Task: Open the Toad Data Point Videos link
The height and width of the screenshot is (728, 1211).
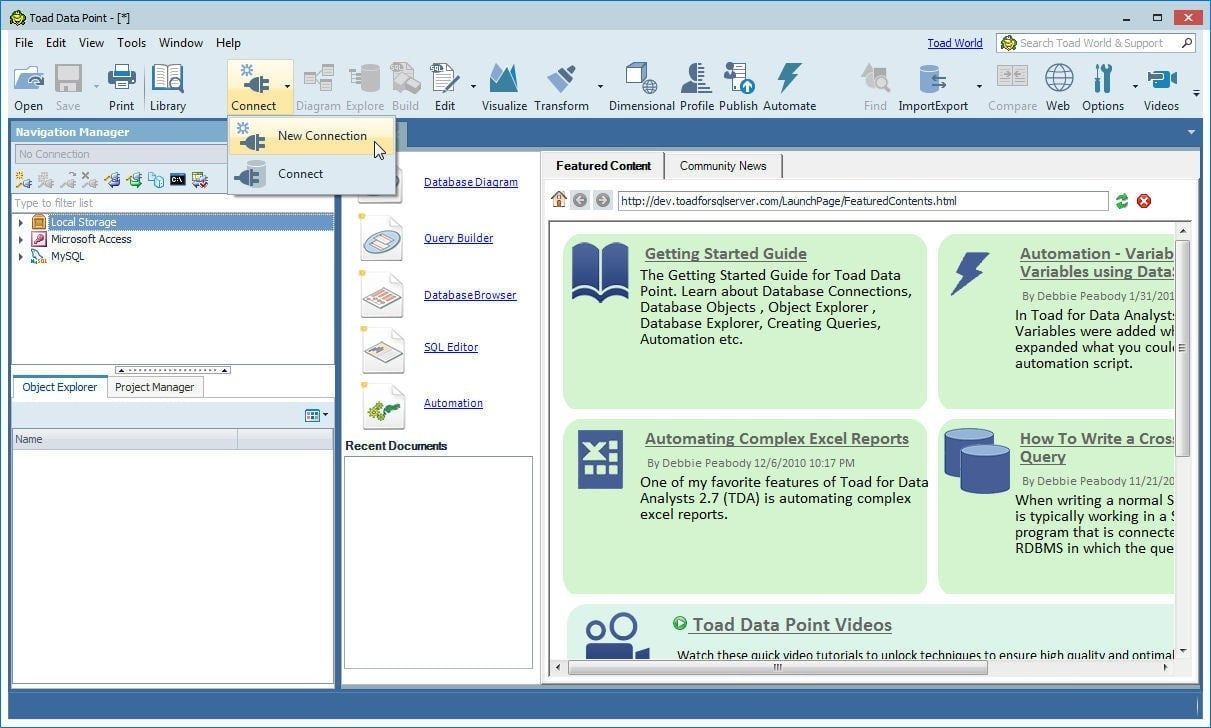Action: (x=791, y=625)
